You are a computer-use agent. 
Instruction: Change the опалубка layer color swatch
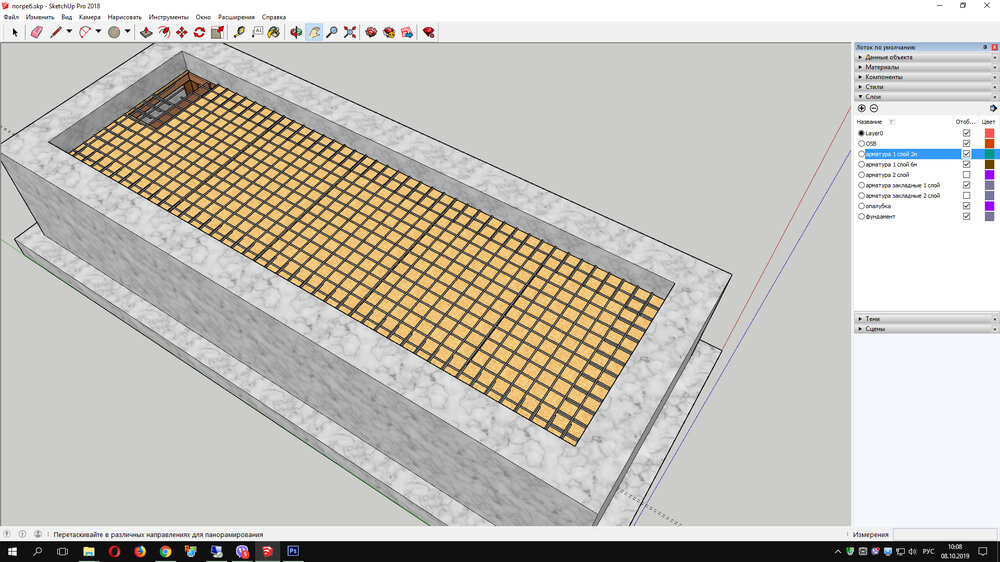tap(989, 206)
